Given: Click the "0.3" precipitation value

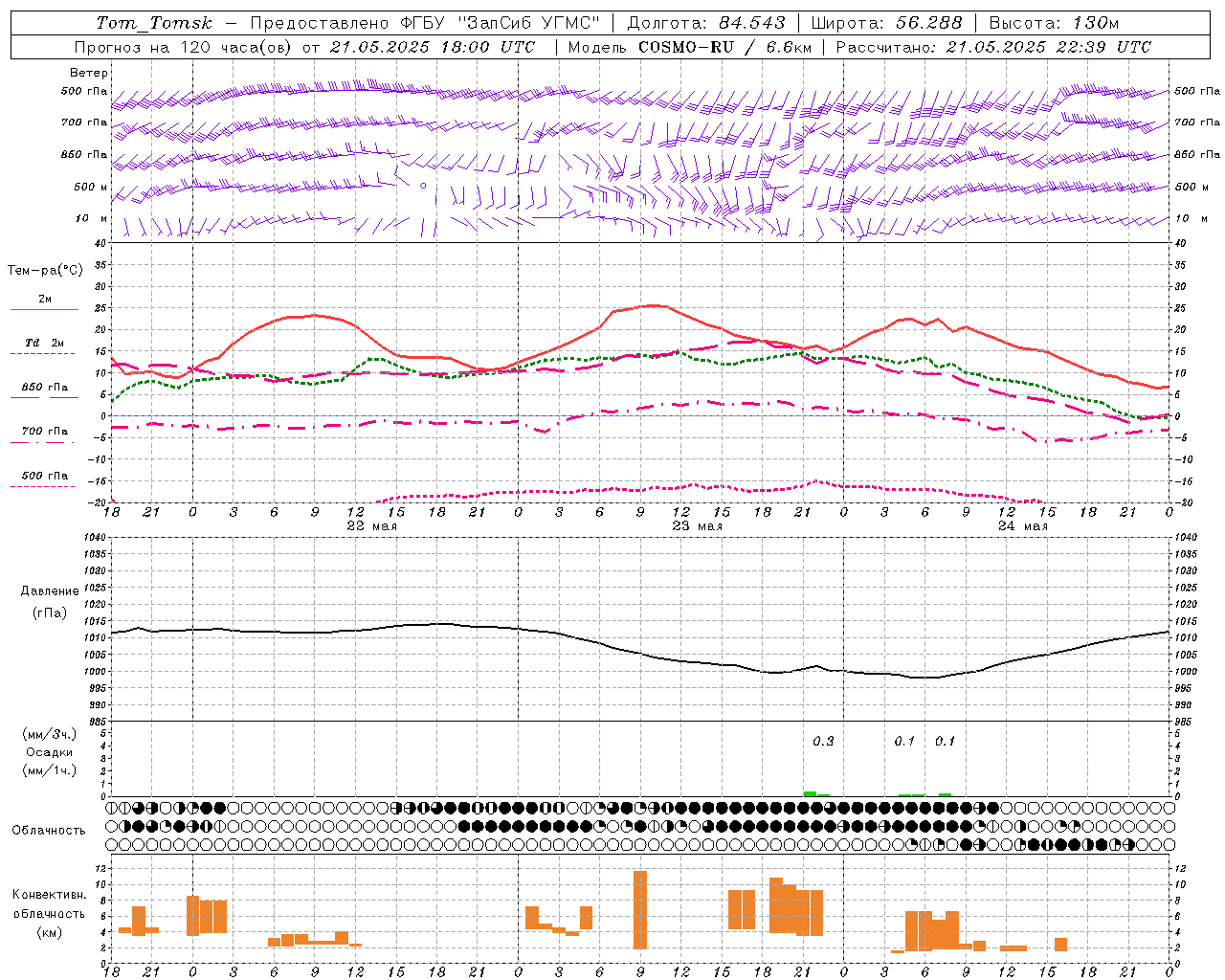Looking at the screenshot, I should point(823,742).
